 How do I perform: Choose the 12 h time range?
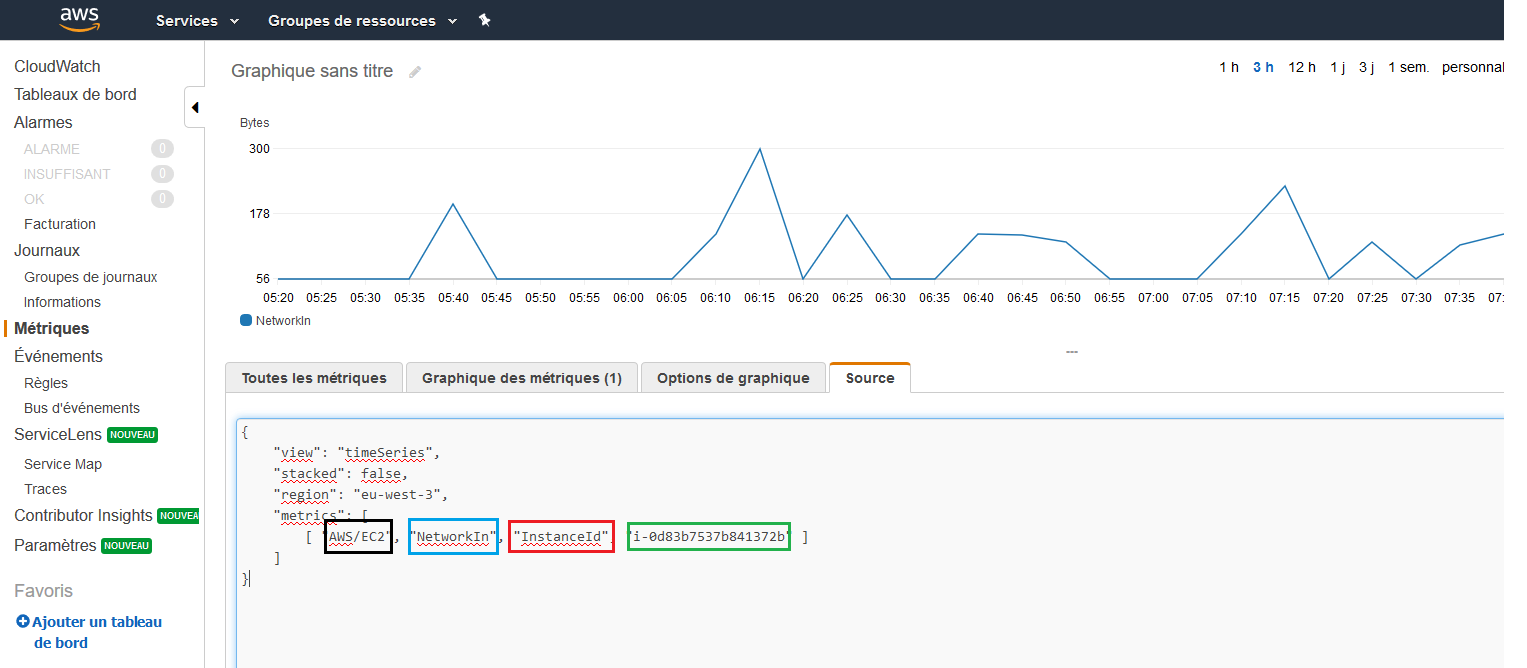click(1302, 67)
